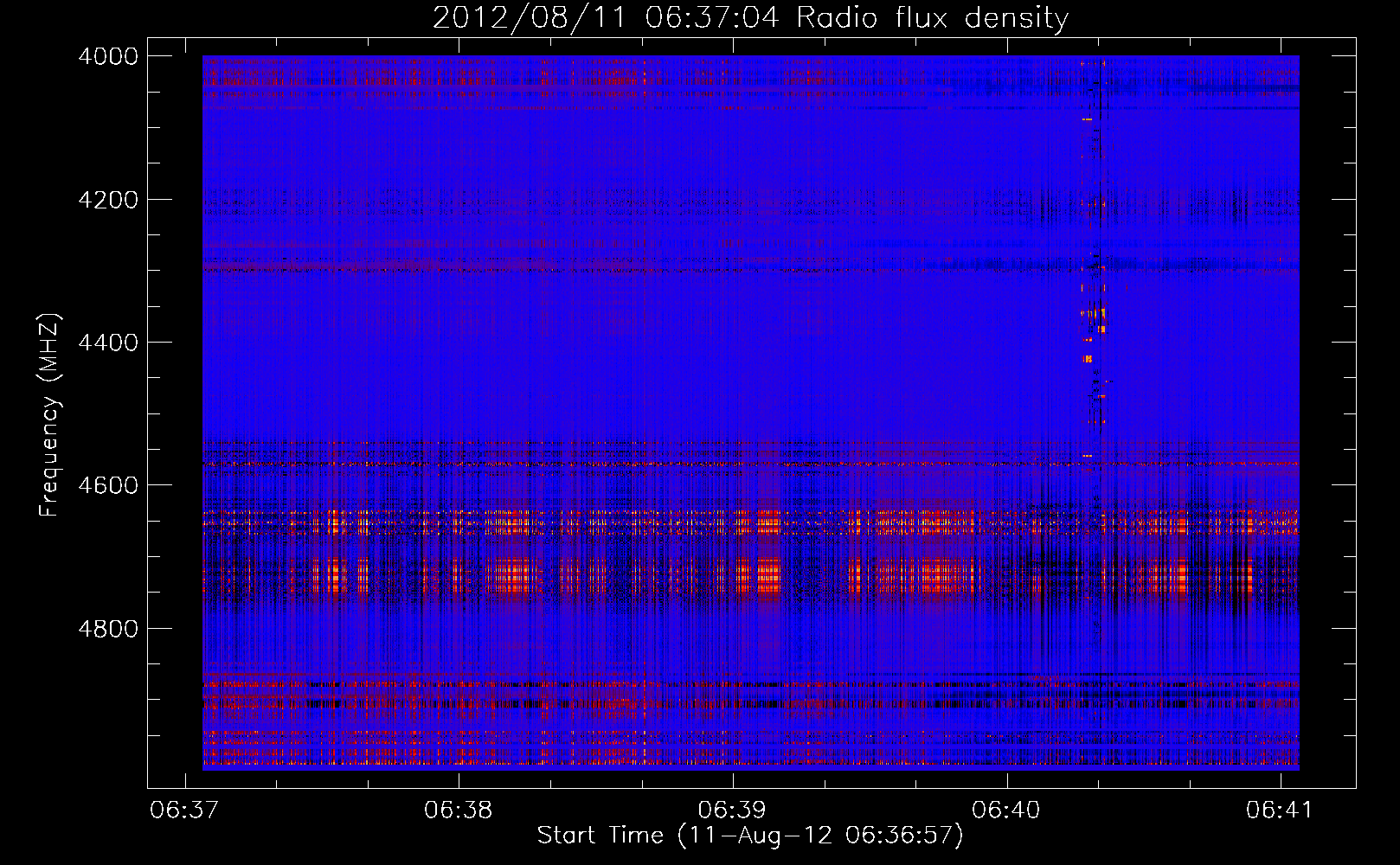Viewport: 1400px width, 865px height.
Task: Click the 'Start Time (11-Aug-12 06:36:57)' axis title
Action: (750, 836)
